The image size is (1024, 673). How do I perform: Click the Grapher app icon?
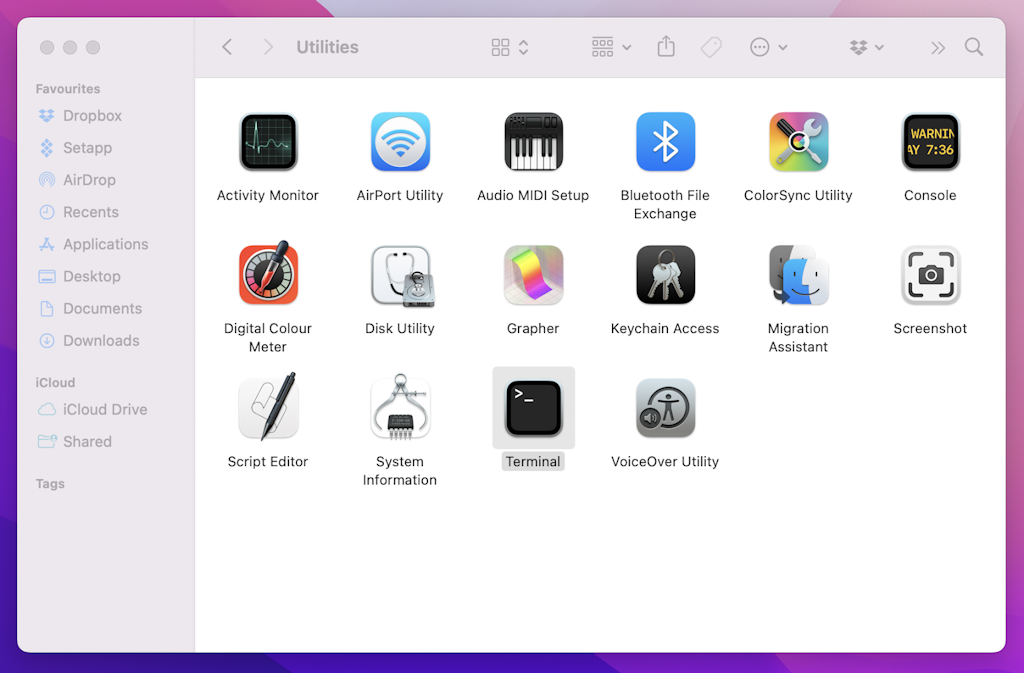(x=533, y=275)
